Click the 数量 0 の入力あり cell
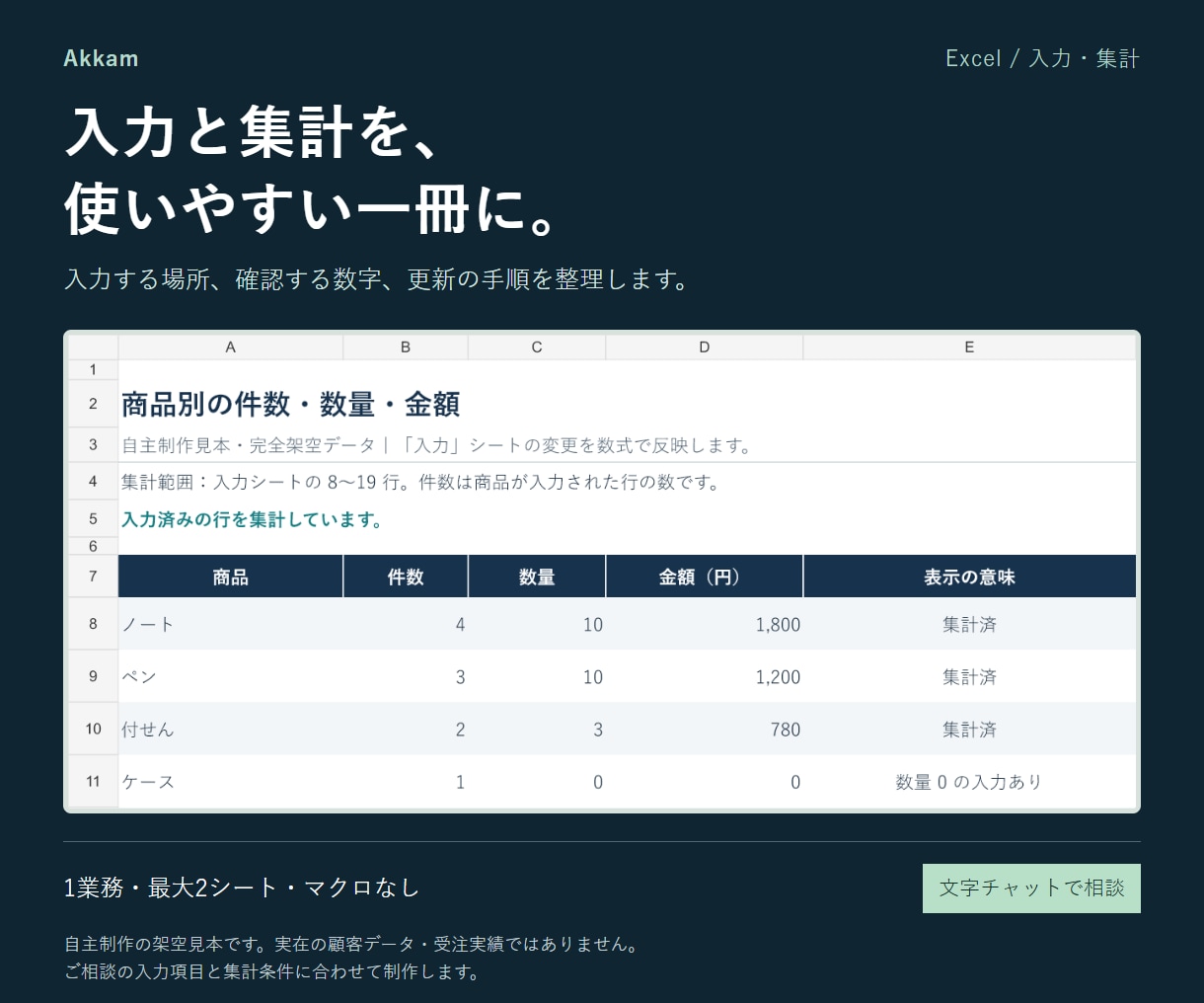 tap(969, 781)
